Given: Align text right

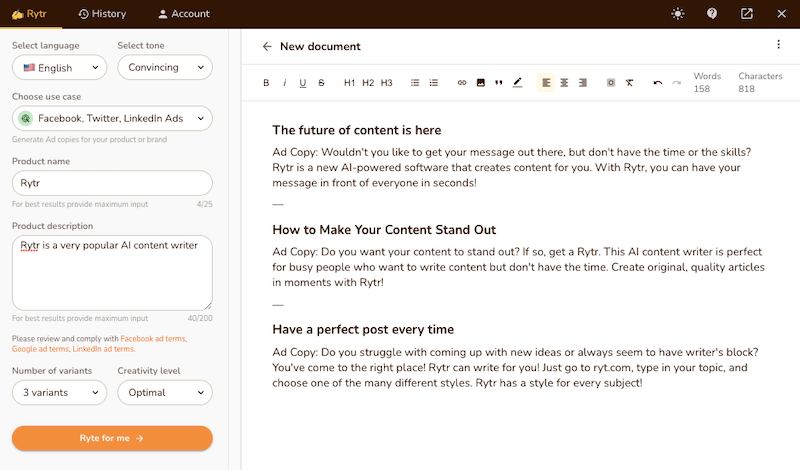Looking at the screenshot, I should click(x=583, y=83).
